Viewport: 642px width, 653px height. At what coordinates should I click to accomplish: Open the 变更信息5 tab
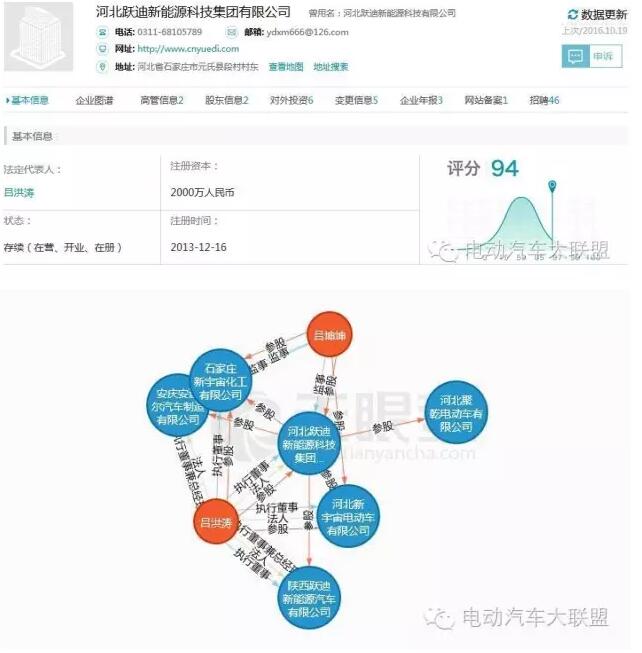[356, 100]
